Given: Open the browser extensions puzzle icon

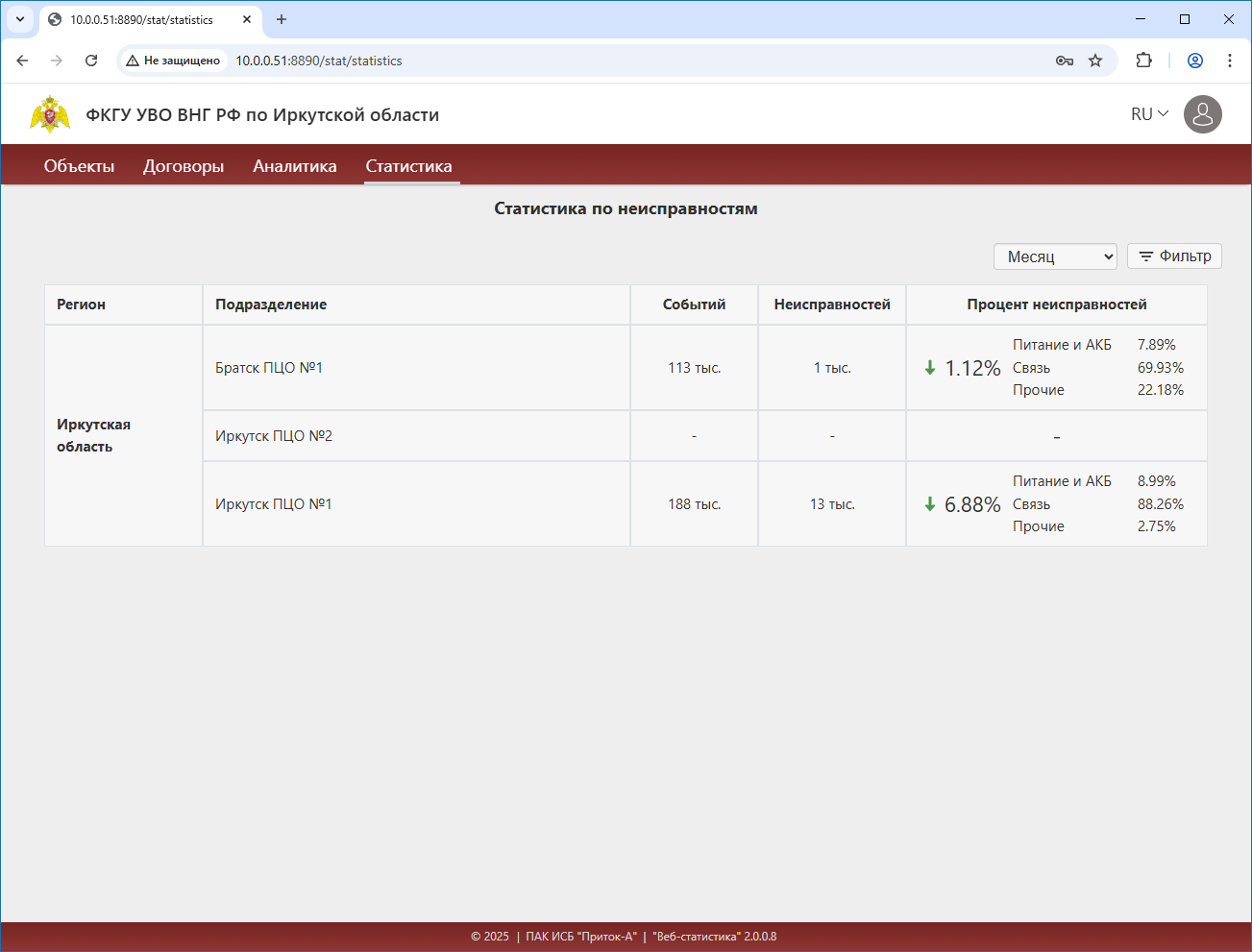Looking at the screenshot, I should (x=1143, y=61).
